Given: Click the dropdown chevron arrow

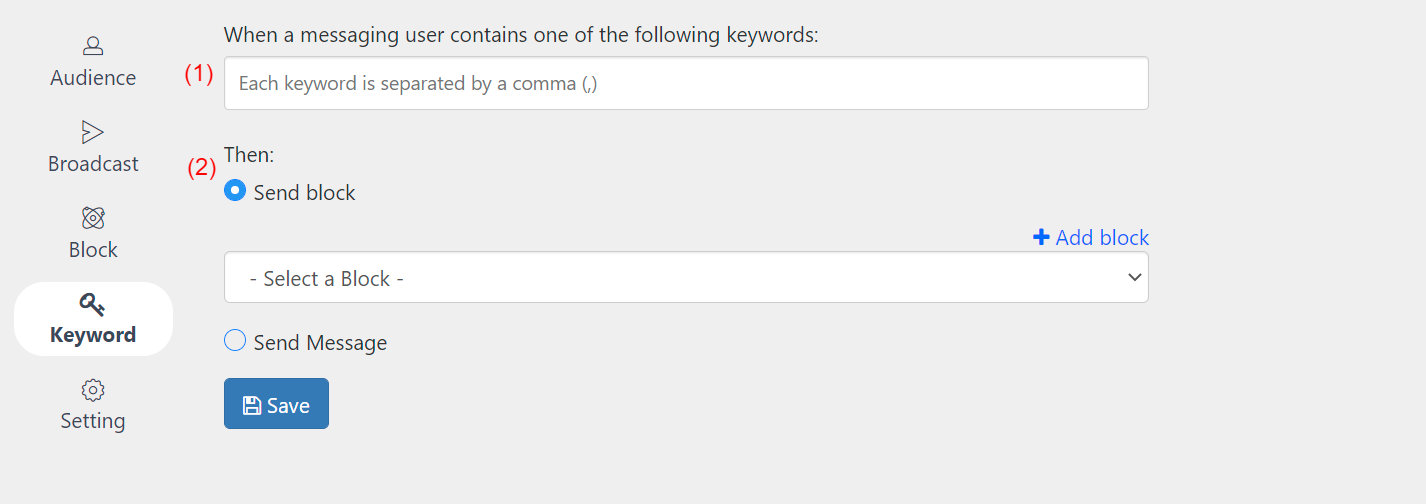Looking at the screenshot, I should pos(1134,277).
